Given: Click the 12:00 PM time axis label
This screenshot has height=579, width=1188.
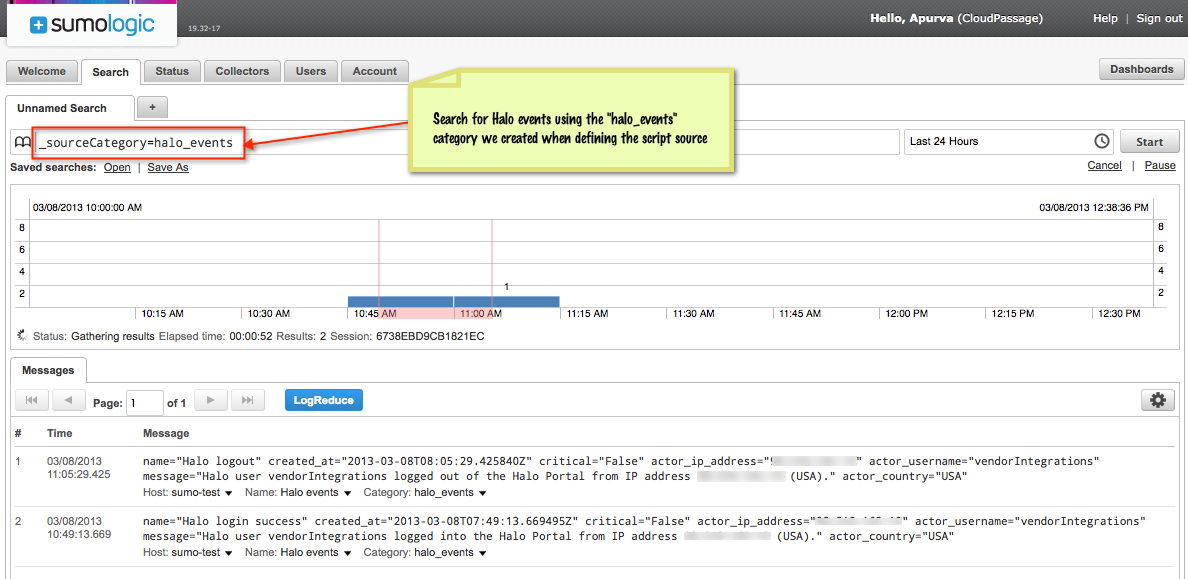Looking at the screenshot, I should 907,313.
